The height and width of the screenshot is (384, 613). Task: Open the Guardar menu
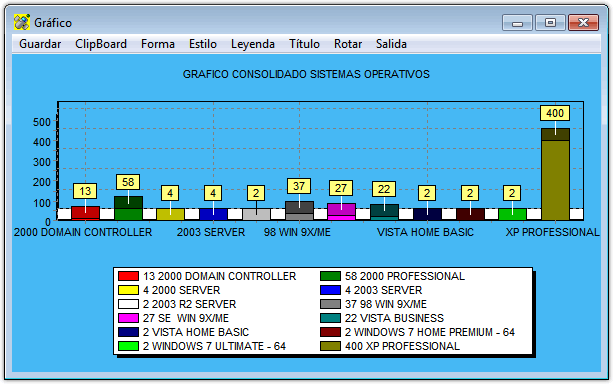[40, 44]
